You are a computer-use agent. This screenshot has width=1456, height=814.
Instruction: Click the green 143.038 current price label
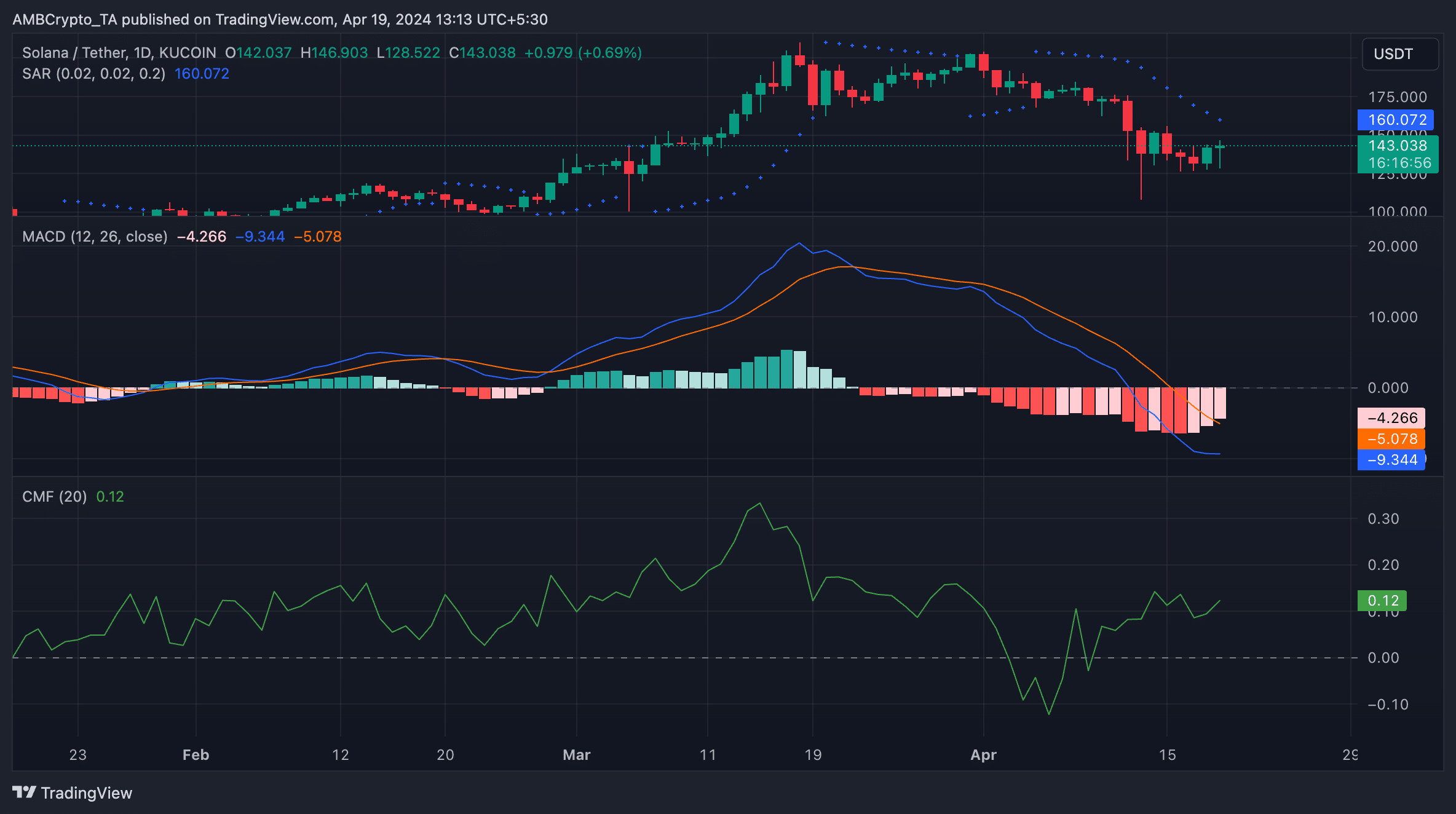coord(1398,145)
